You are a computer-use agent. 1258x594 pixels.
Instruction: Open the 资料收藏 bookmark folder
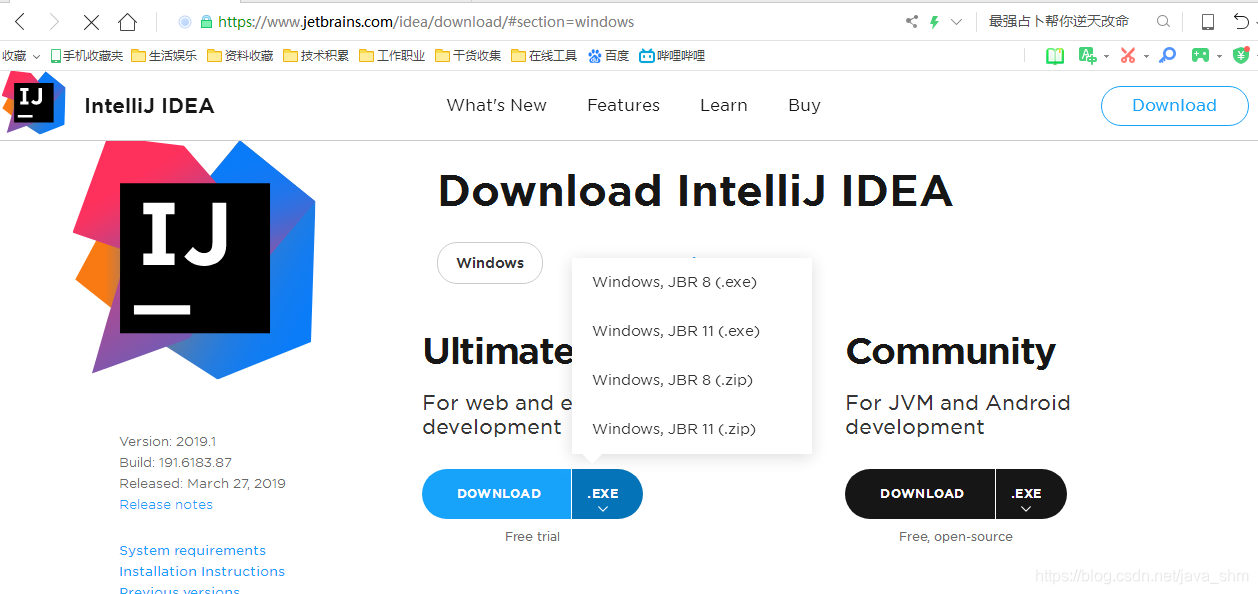[240, 56]
